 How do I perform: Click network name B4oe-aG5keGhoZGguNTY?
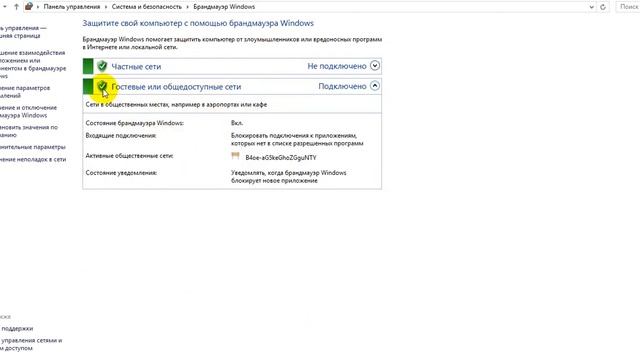click(281, 158)
